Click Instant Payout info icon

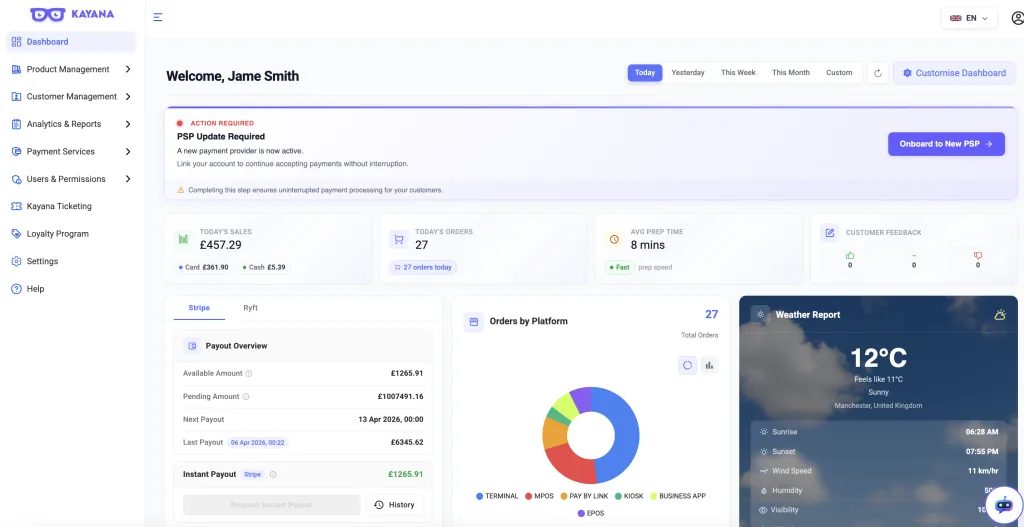click(x=273, y=475)
